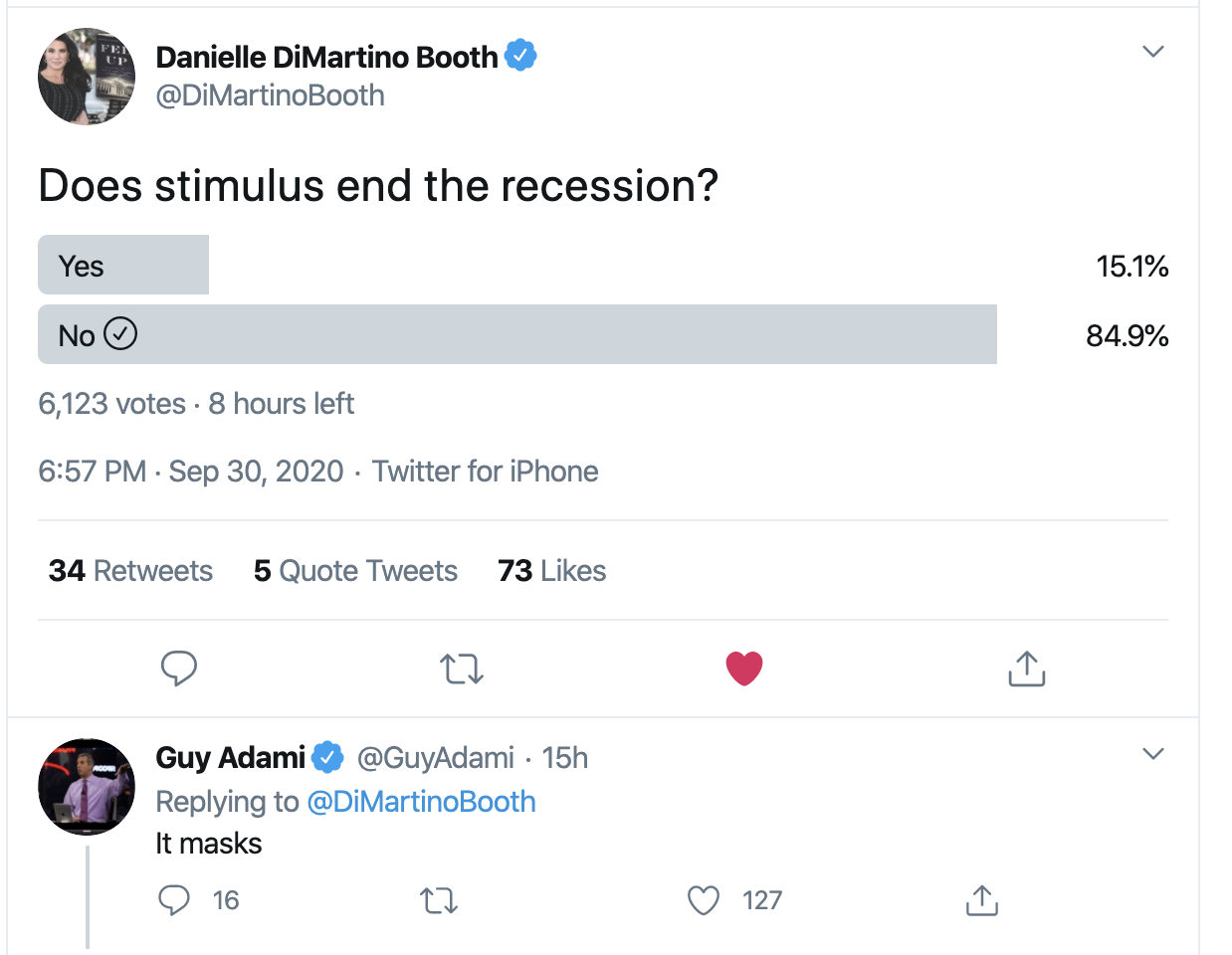Share Danielle's tweet via share icon
Image resolution: width=1232 pixels, height=955 pixels.
point(1027,668)
